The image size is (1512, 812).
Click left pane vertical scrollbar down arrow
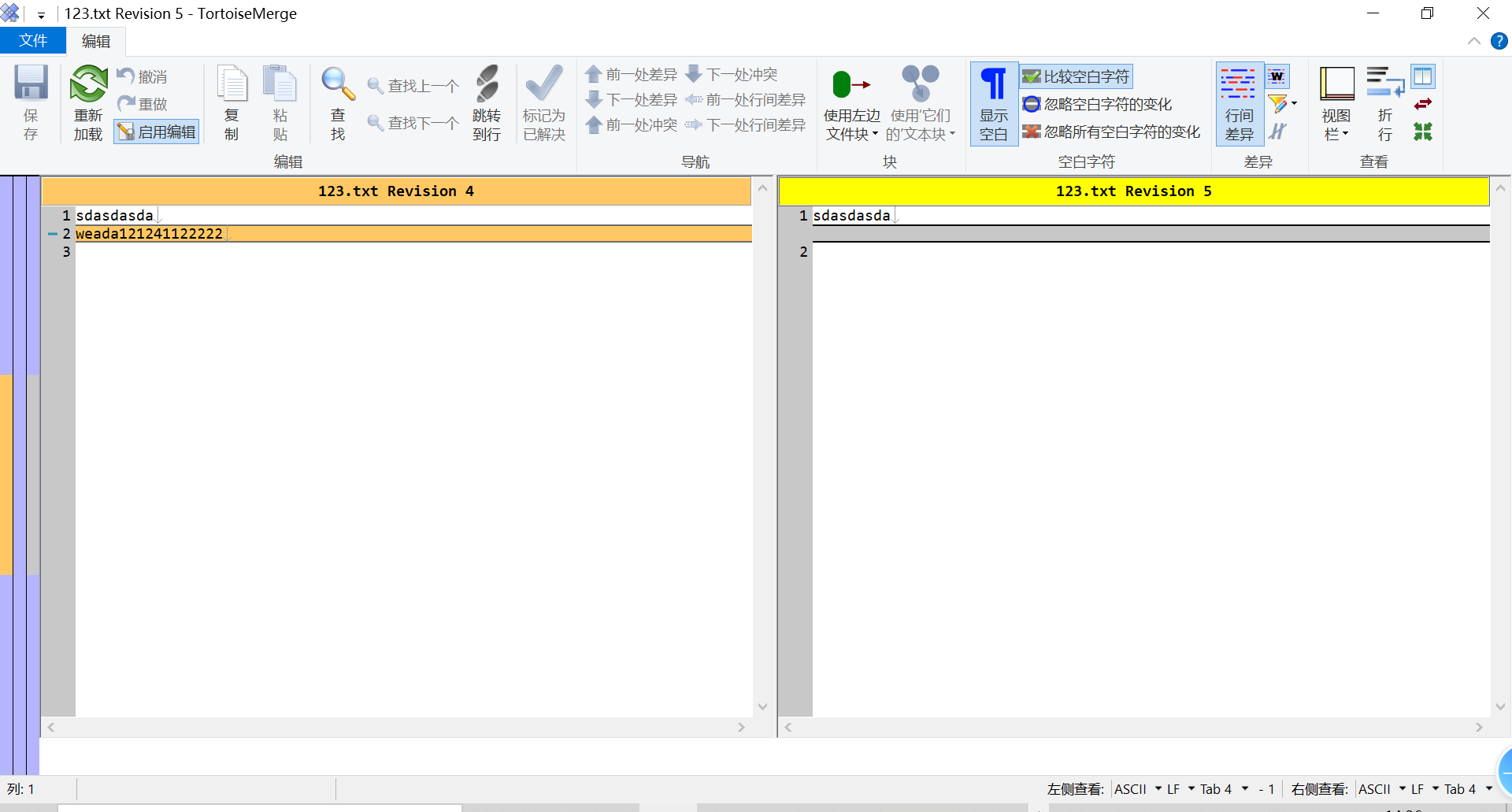click(x=762, y=706)
